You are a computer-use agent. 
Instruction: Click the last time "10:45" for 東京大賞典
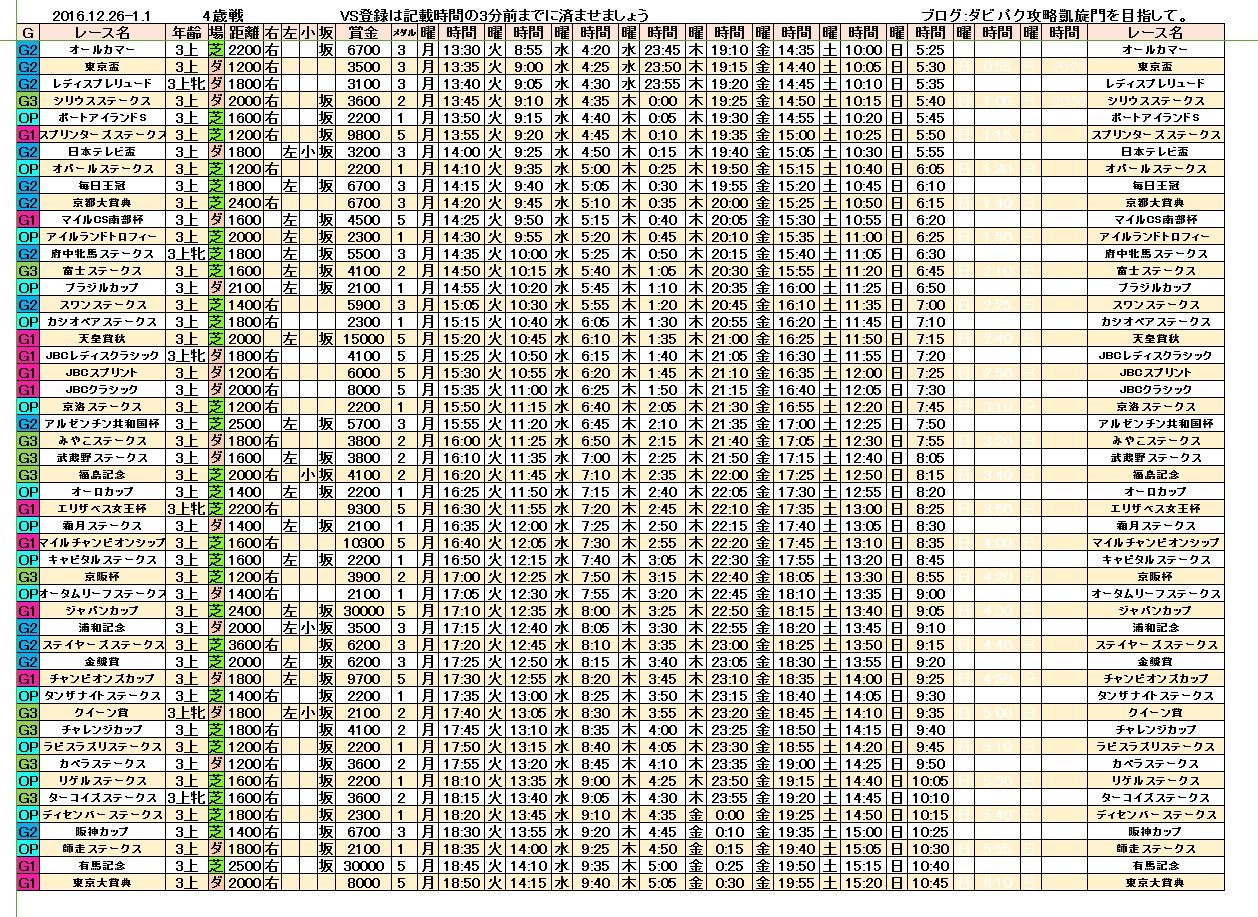pyautogui.click(x=930, y=882)
